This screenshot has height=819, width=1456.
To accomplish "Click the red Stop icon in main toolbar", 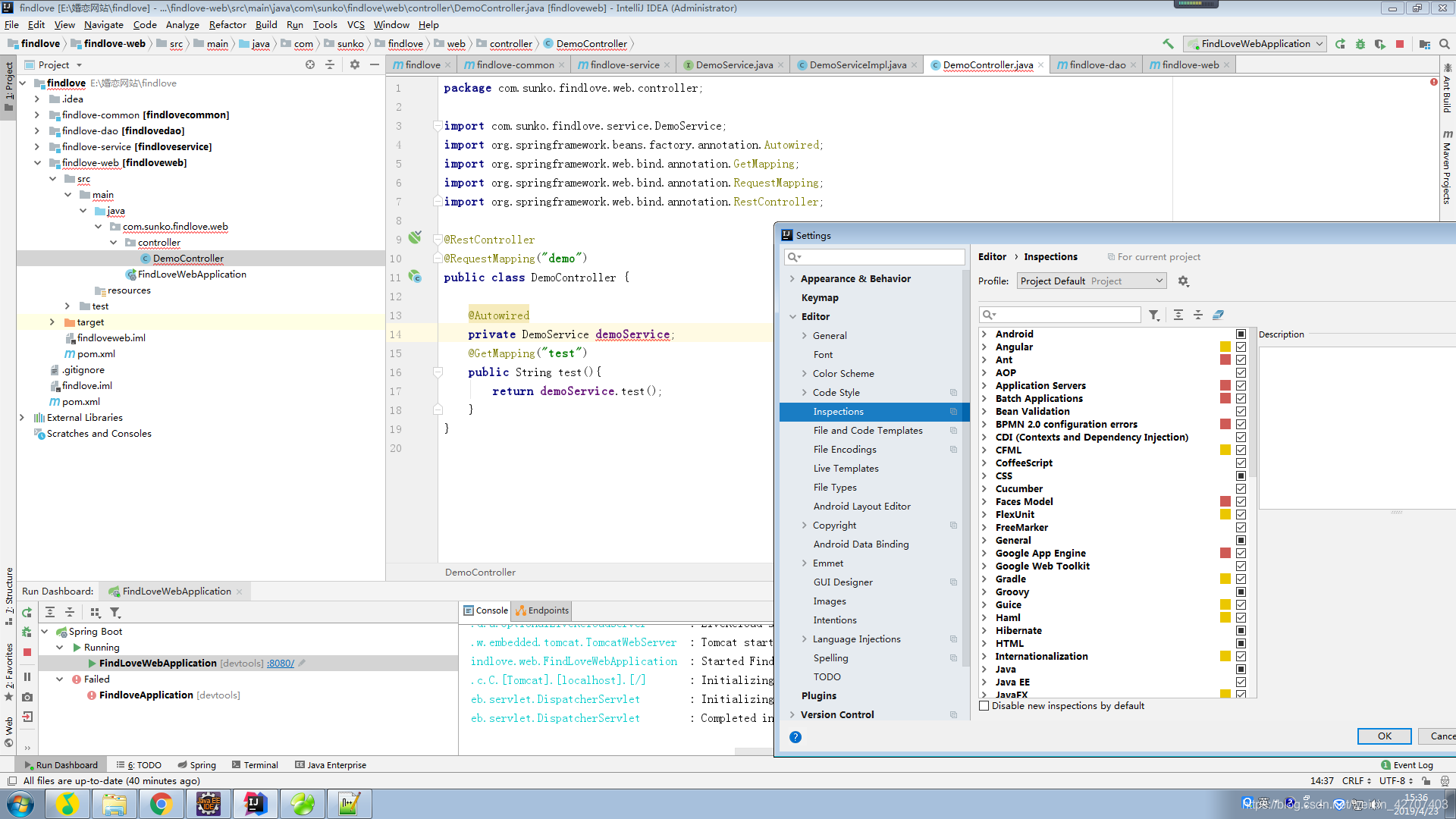I will [x=1400, y=44].
